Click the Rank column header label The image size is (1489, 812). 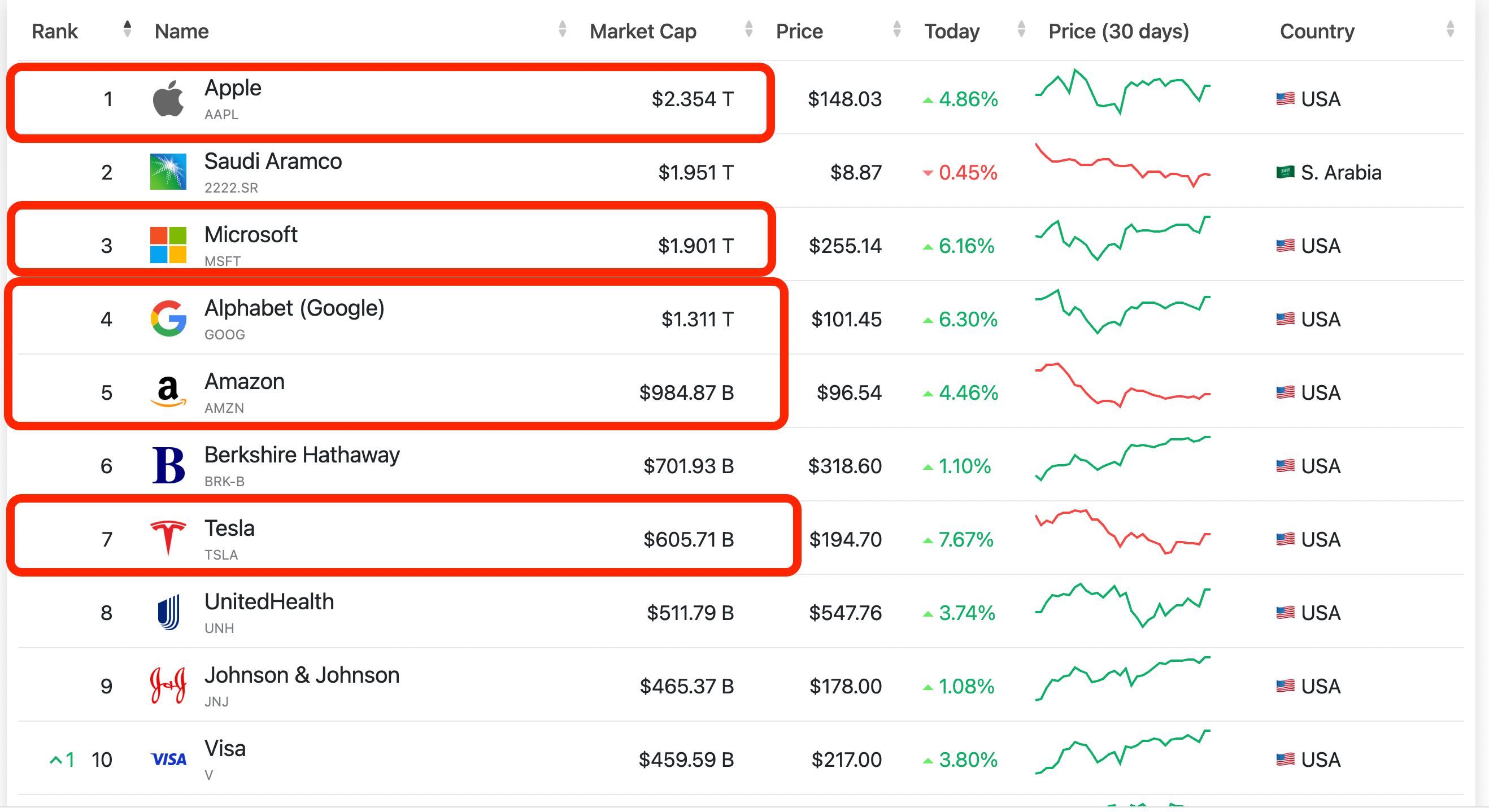point(54,31)
